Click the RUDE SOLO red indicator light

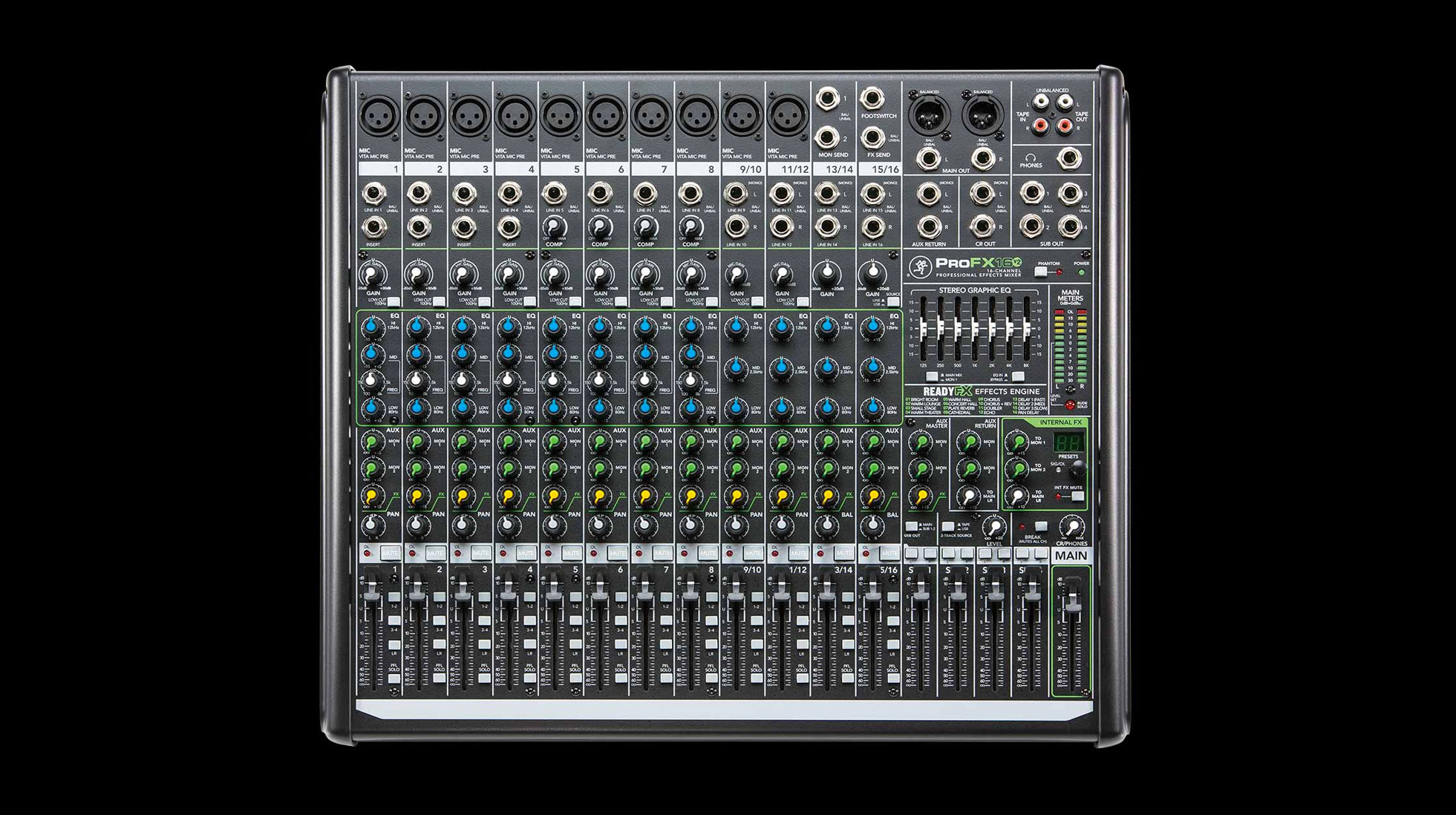(1070, 405)
